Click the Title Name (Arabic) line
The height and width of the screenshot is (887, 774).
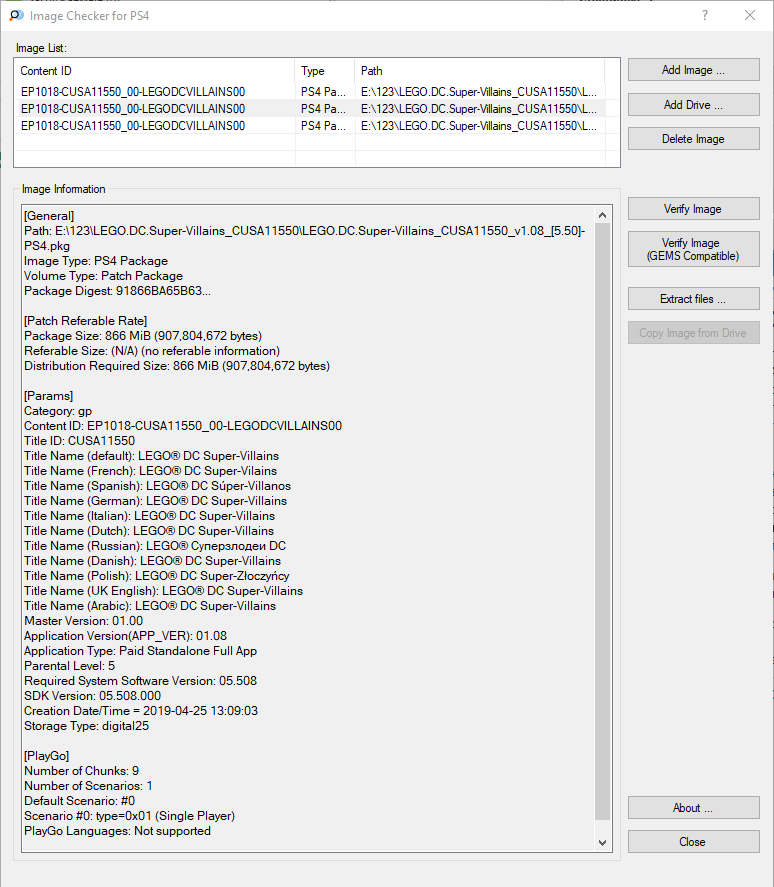tap(150, 606)
